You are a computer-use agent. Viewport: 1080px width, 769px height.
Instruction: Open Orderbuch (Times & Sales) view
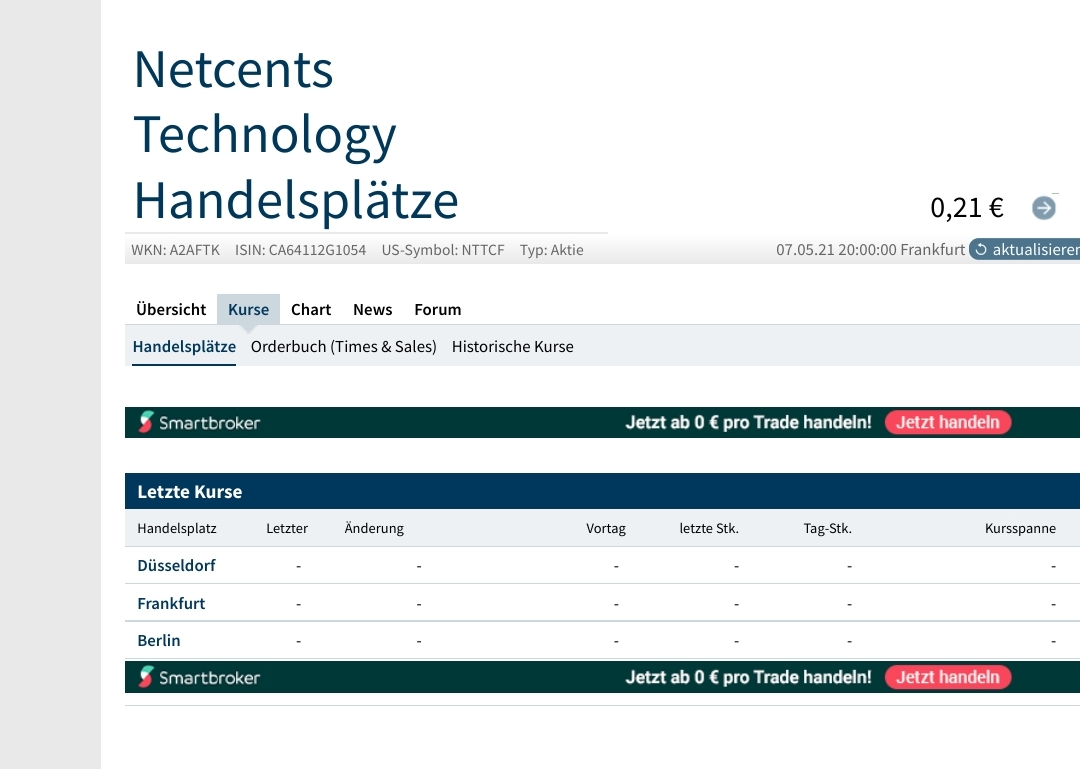click(344, 346)
